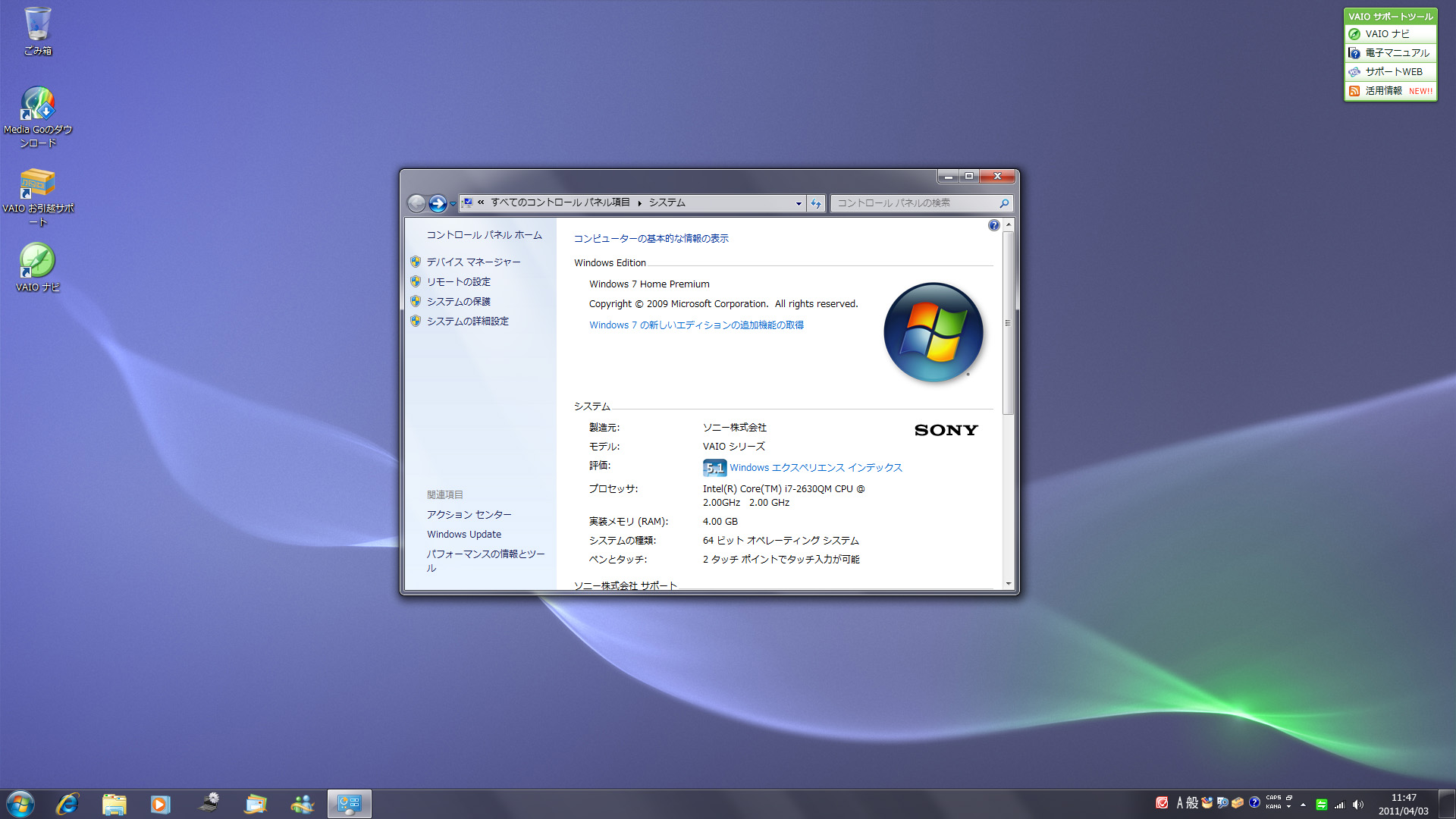Toggle the KANA indicator in the IME language bar

(x=1273, y=807)
